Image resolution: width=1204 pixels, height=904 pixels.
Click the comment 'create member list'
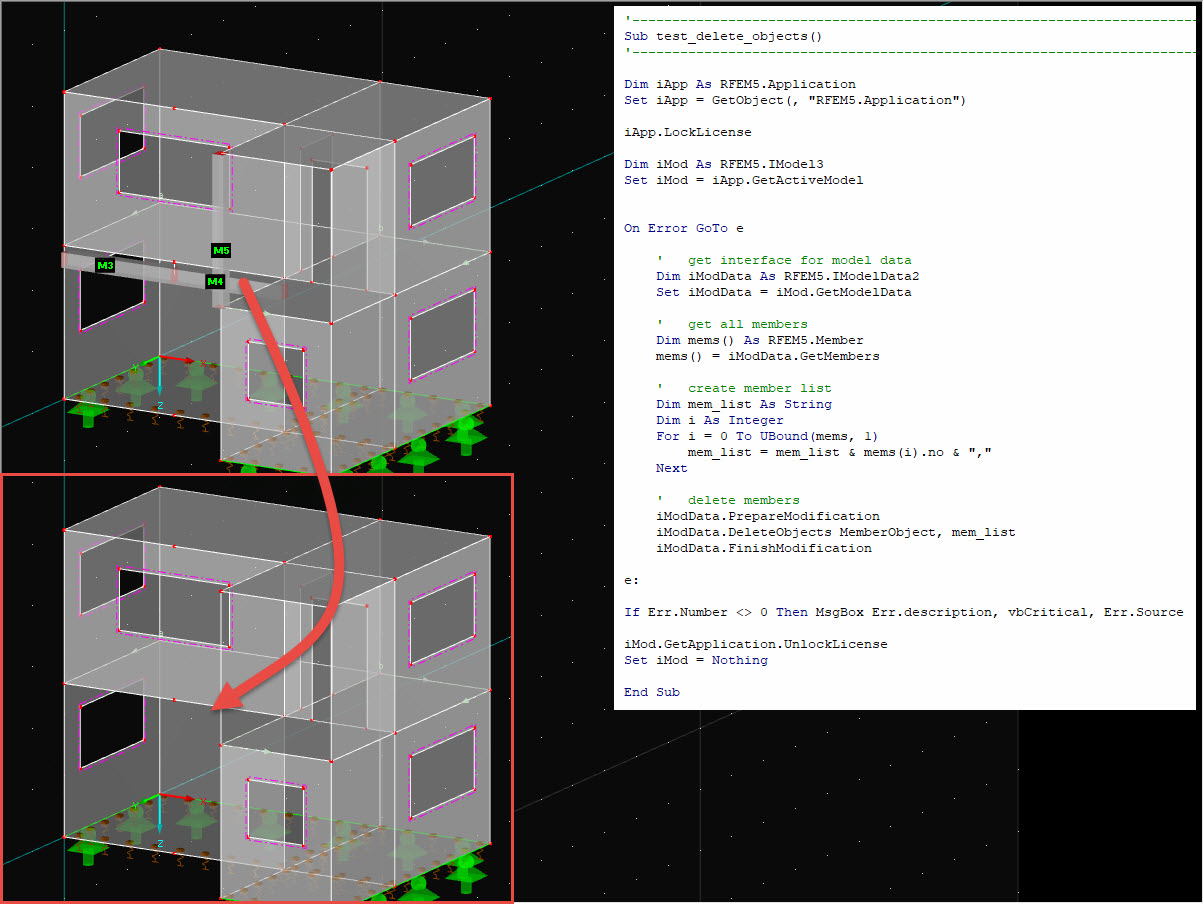click(759, 388)
